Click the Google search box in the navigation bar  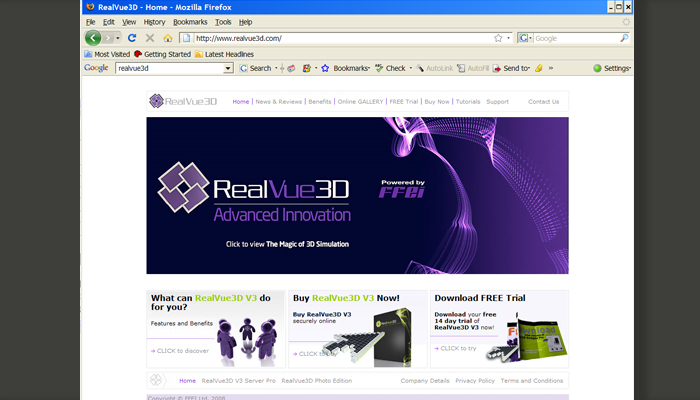[x=577, y=38]
